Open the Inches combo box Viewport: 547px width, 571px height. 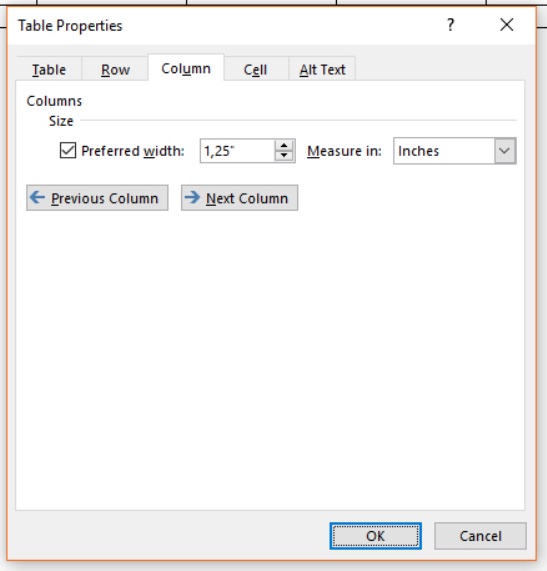click(454, 151)
